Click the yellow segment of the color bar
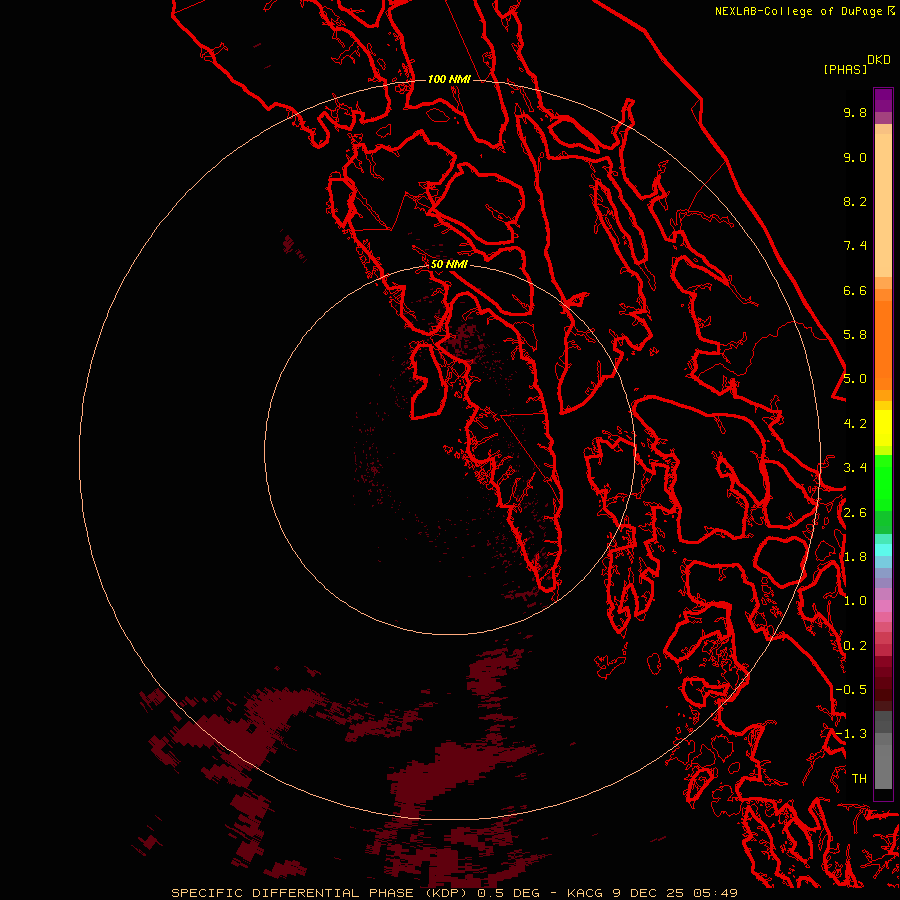The image size is (900, 900). coord(883,428)
